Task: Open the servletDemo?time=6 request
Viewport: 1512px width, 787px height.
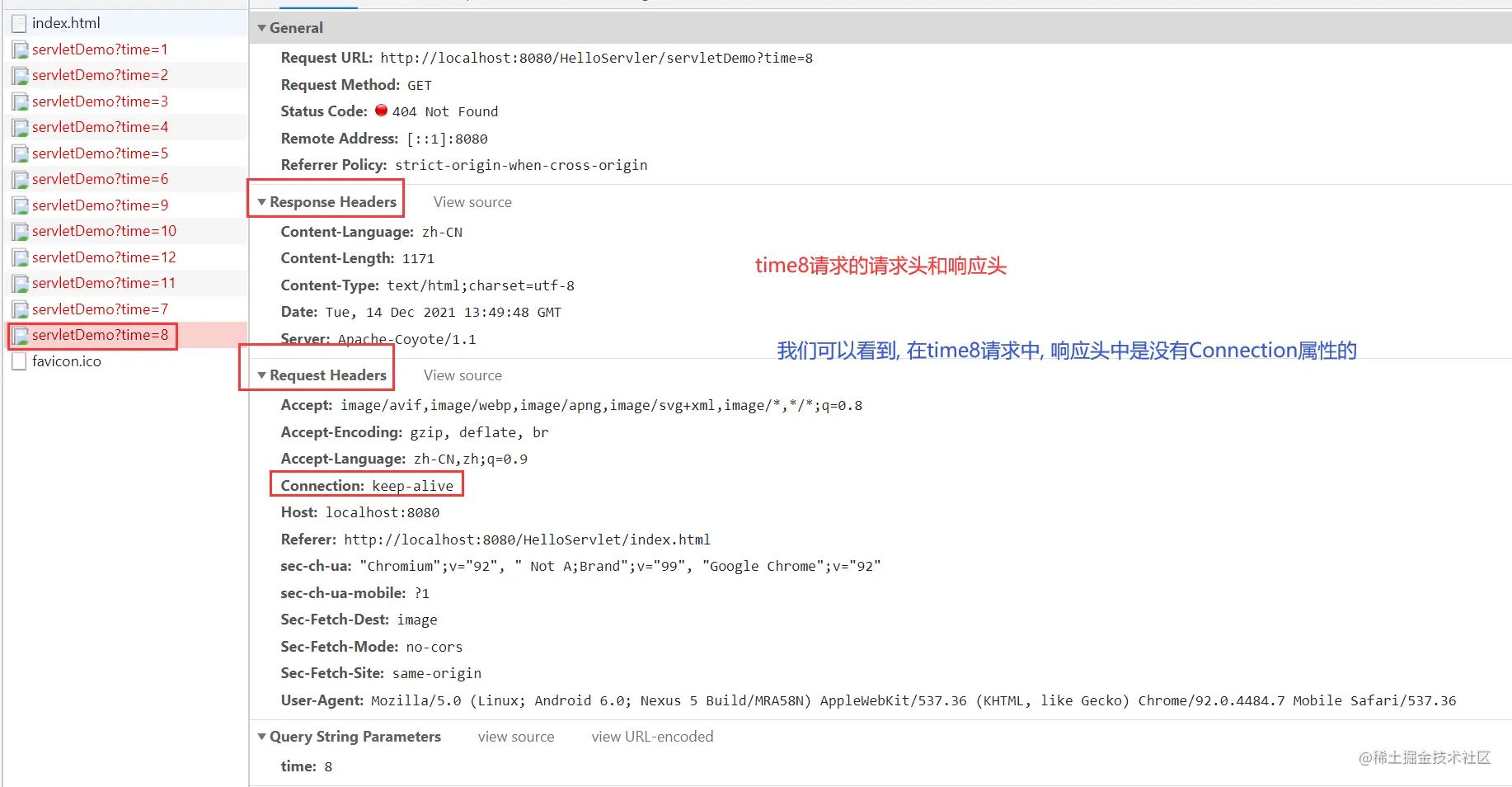Action: (x=100, y=179)
